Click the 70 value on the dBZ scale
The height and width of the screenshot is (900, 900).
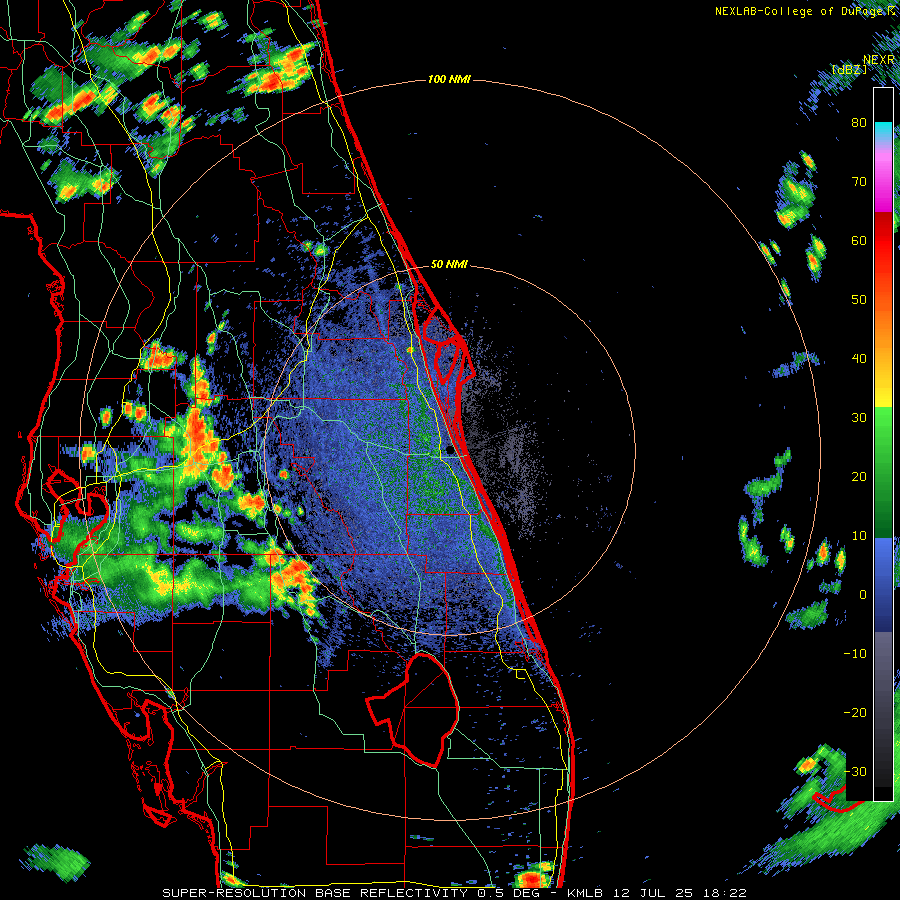point(859,181)
